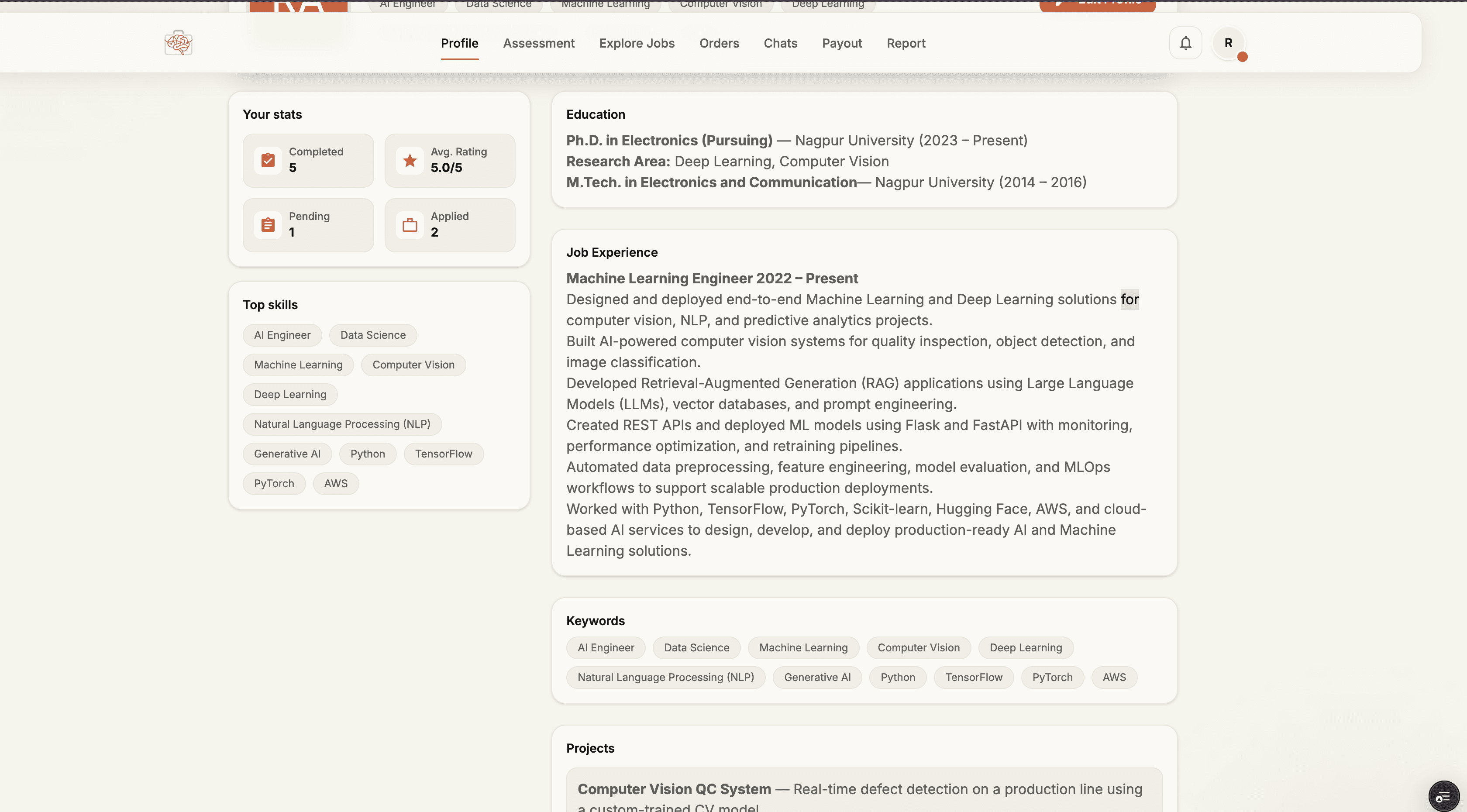Click the Avg. Rating star icon
This screenshot has height=812, width=1467.
pos(410,161)
